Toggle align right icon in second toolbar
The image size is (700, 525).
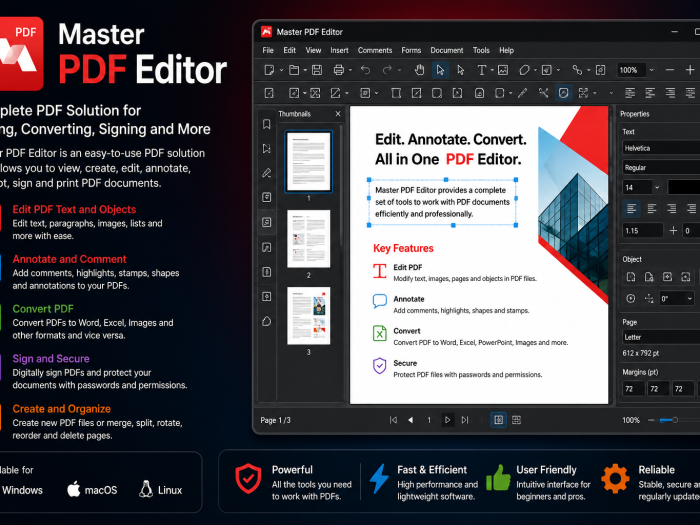[x=670, y=93]
